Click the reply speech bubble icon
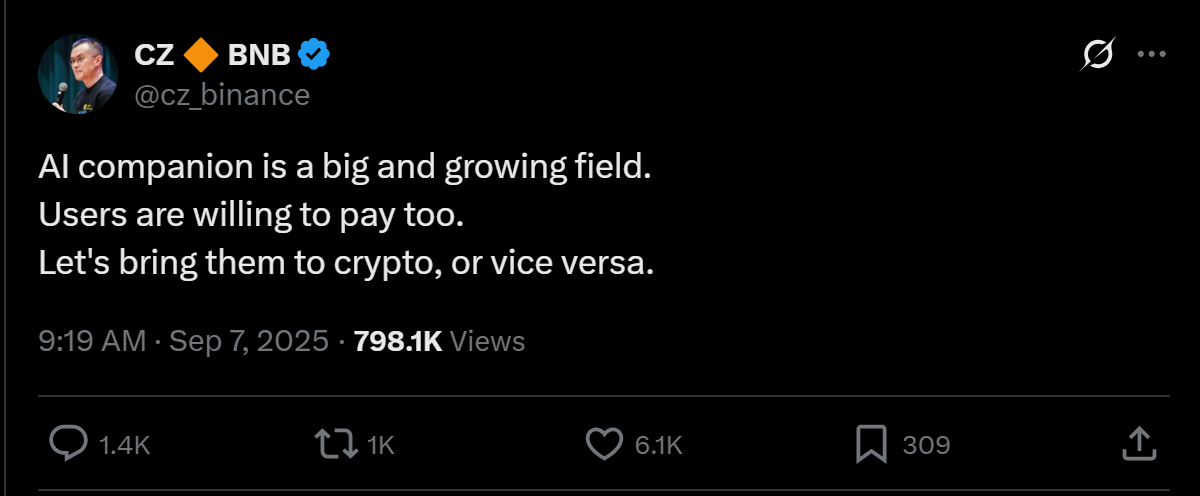Image resolution: width=1200 pixels, height=496 pixels. 69,444
